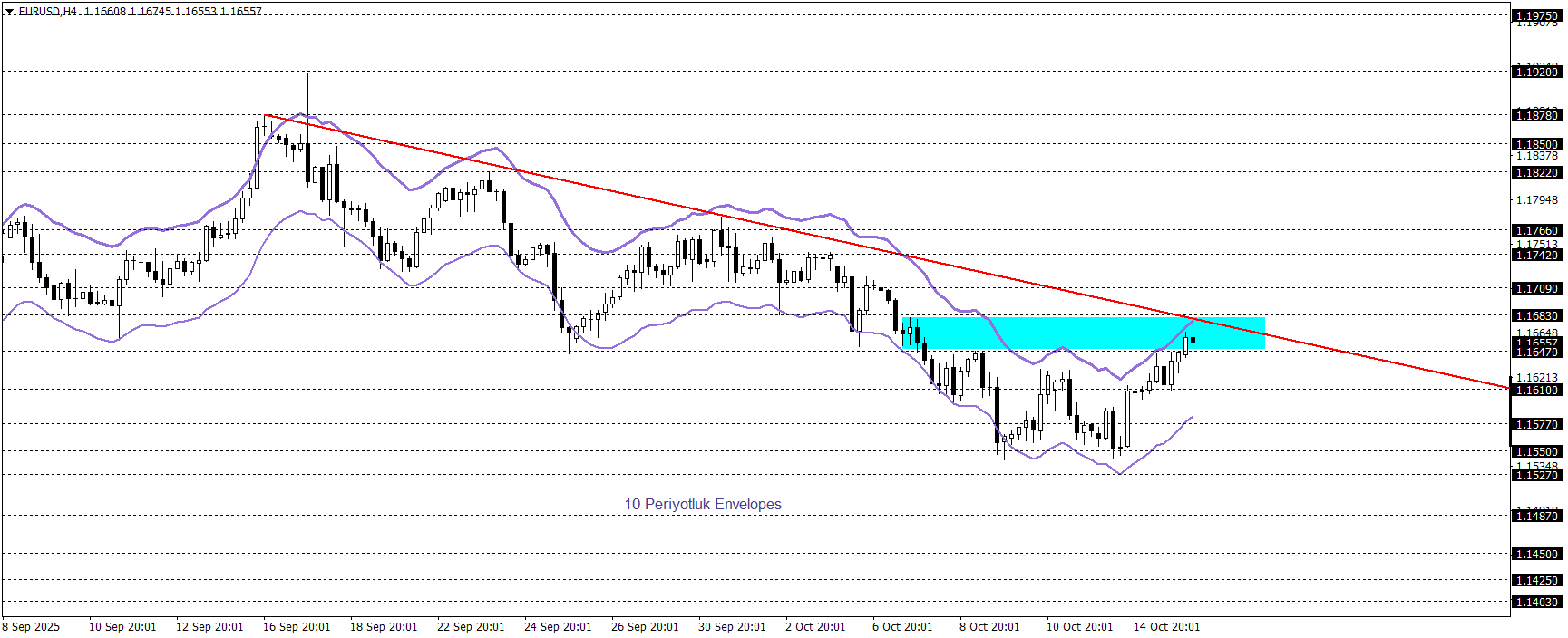Screen dimensions: 1568x638
Task: Open the chart dropdown triangle beside EURUSD,H4
Action: click(10, 12)
